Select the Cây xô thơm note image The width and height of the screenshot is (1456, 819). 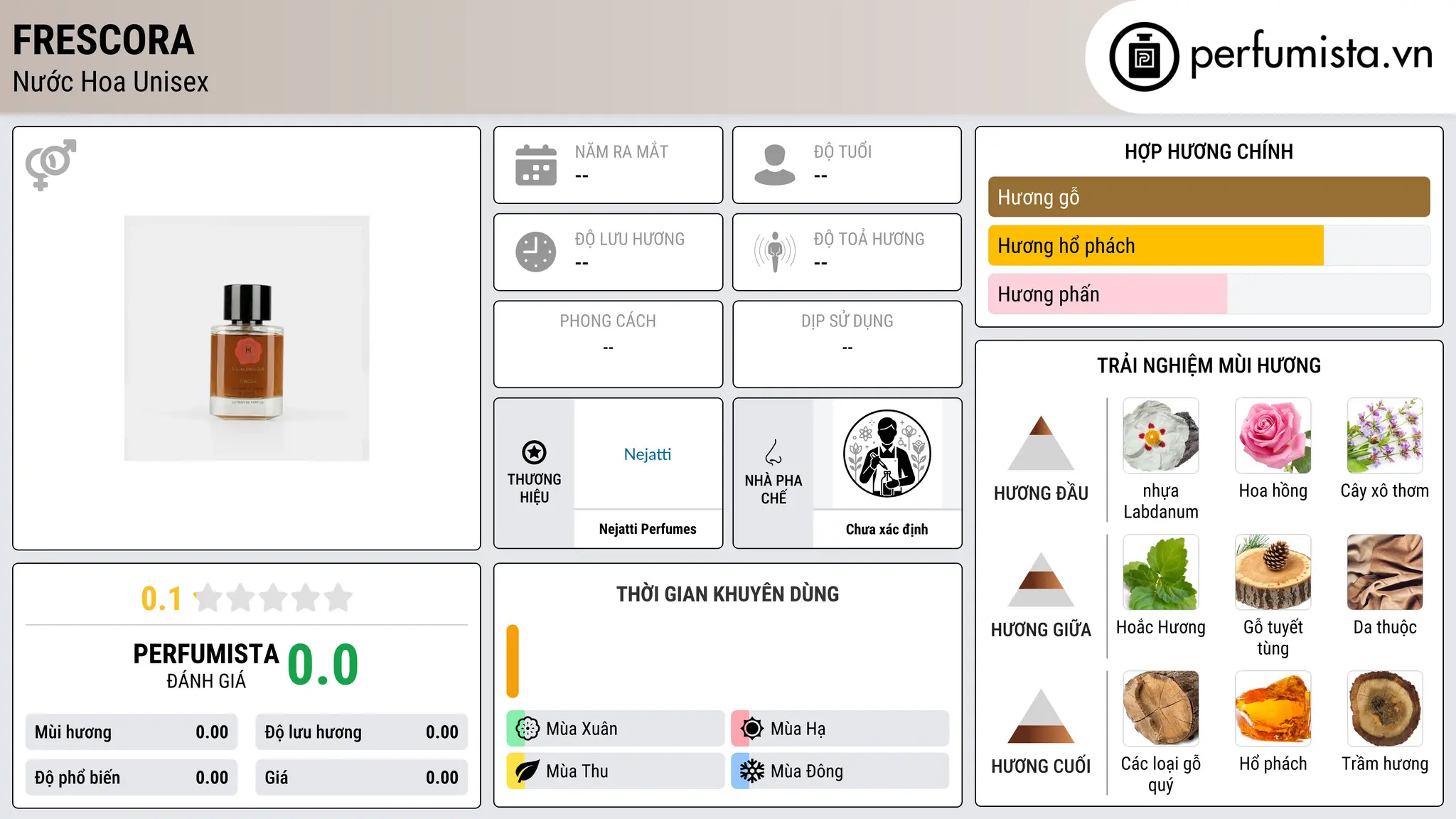tap(1385, 436)
